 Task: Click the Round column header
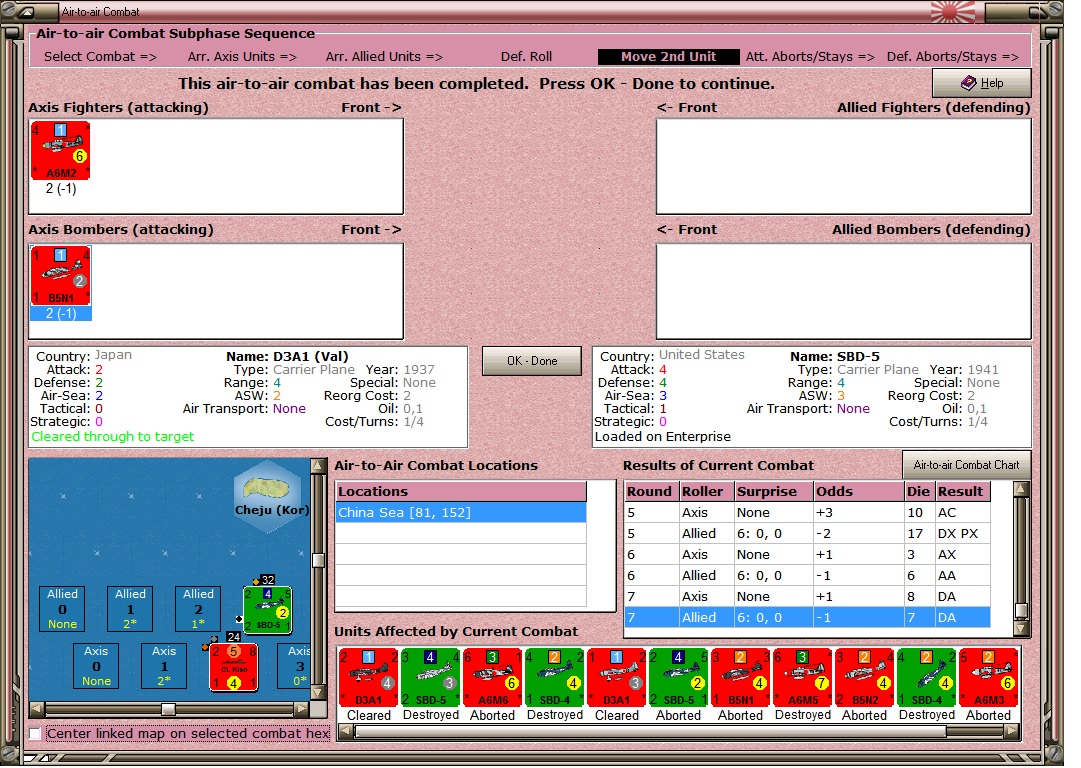pos(651,491)
